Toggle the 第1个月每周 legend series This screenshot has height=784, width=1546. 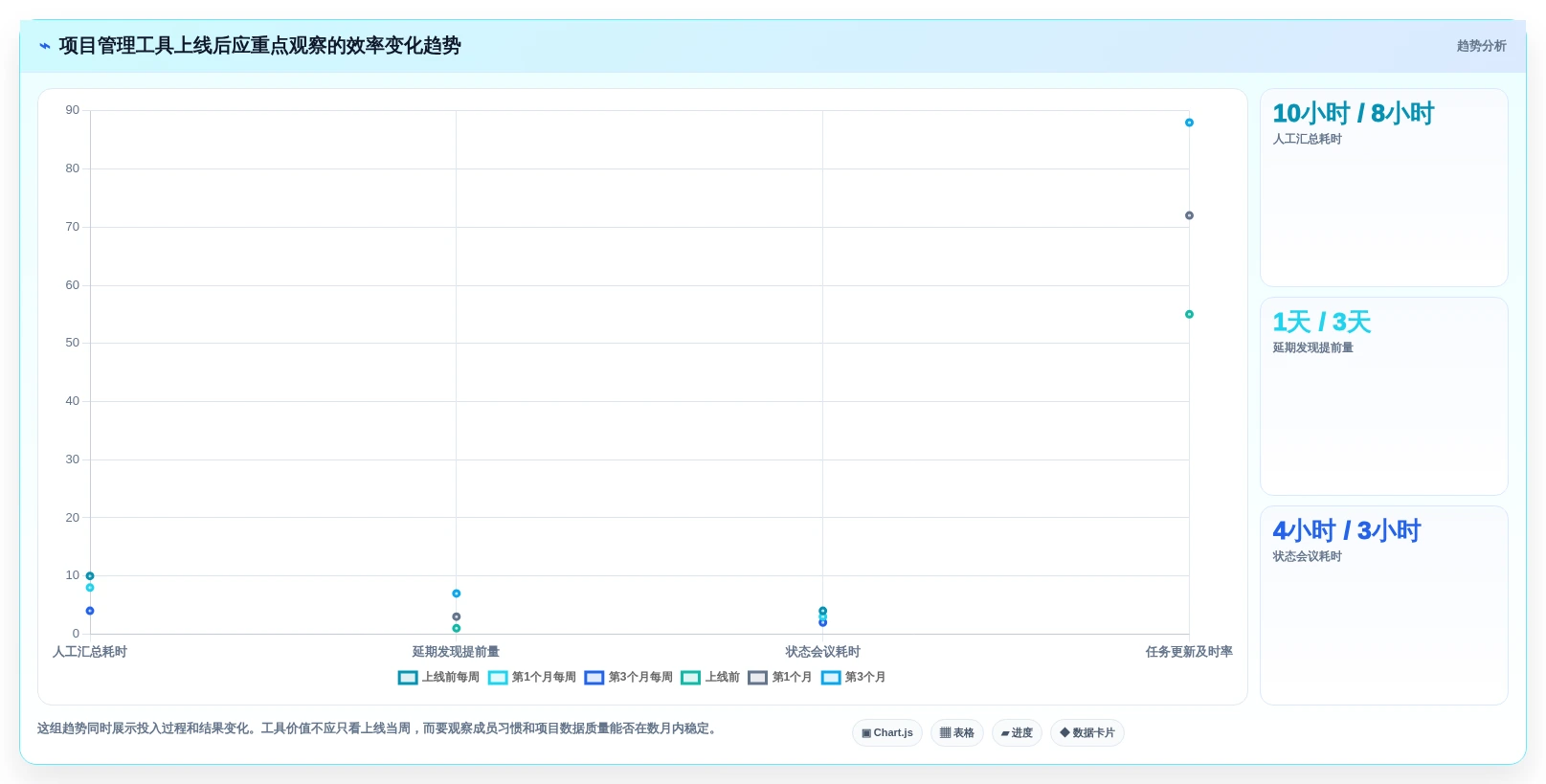532,677
